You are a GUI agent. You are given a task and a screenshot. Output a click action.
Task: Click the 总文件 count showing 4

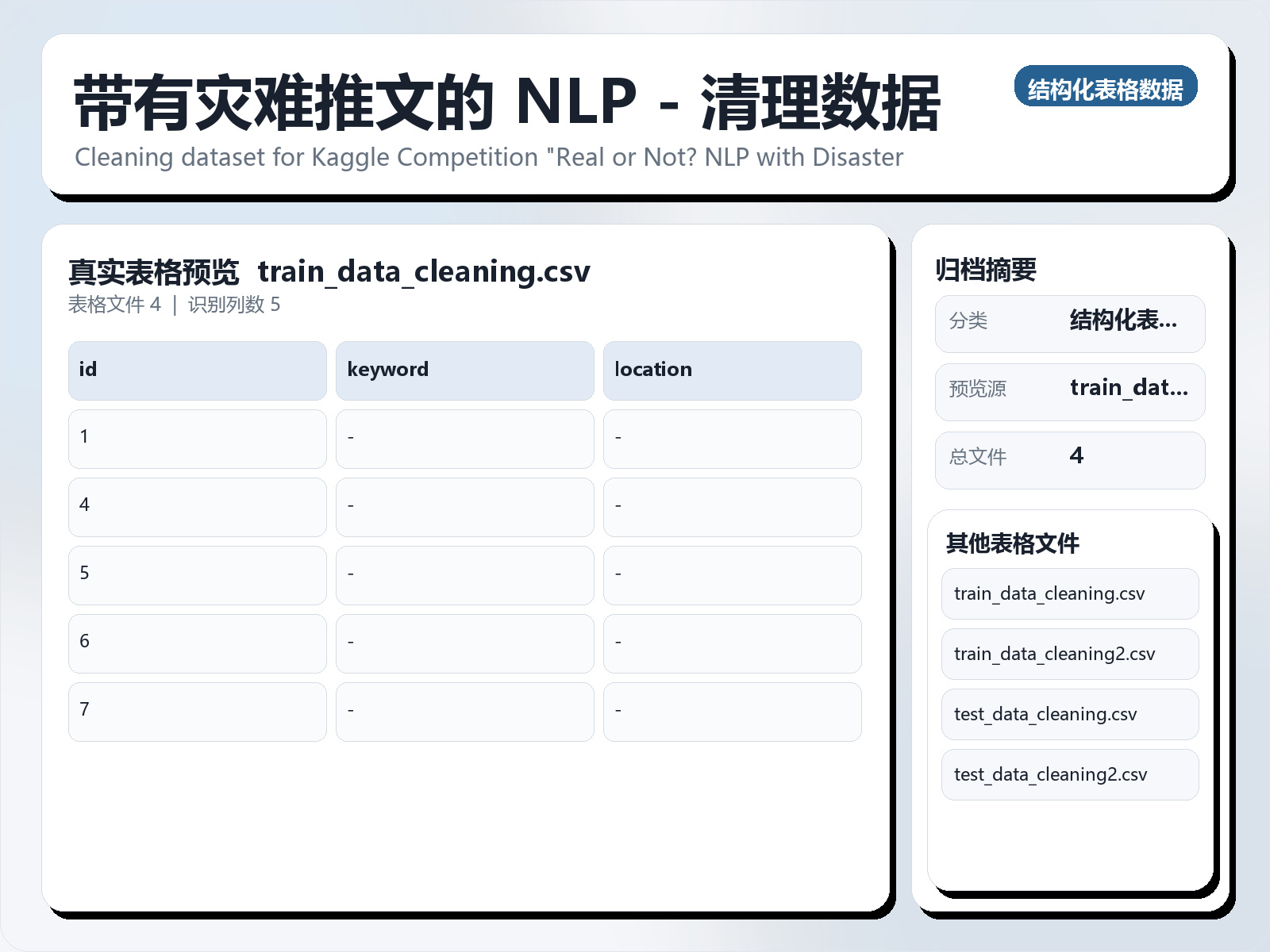coord(1069,459)
